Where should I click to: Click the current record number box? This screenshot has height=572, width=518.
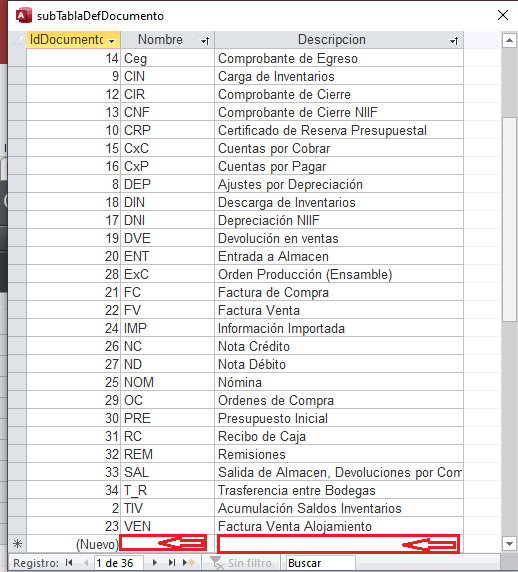tap(119, 563)
